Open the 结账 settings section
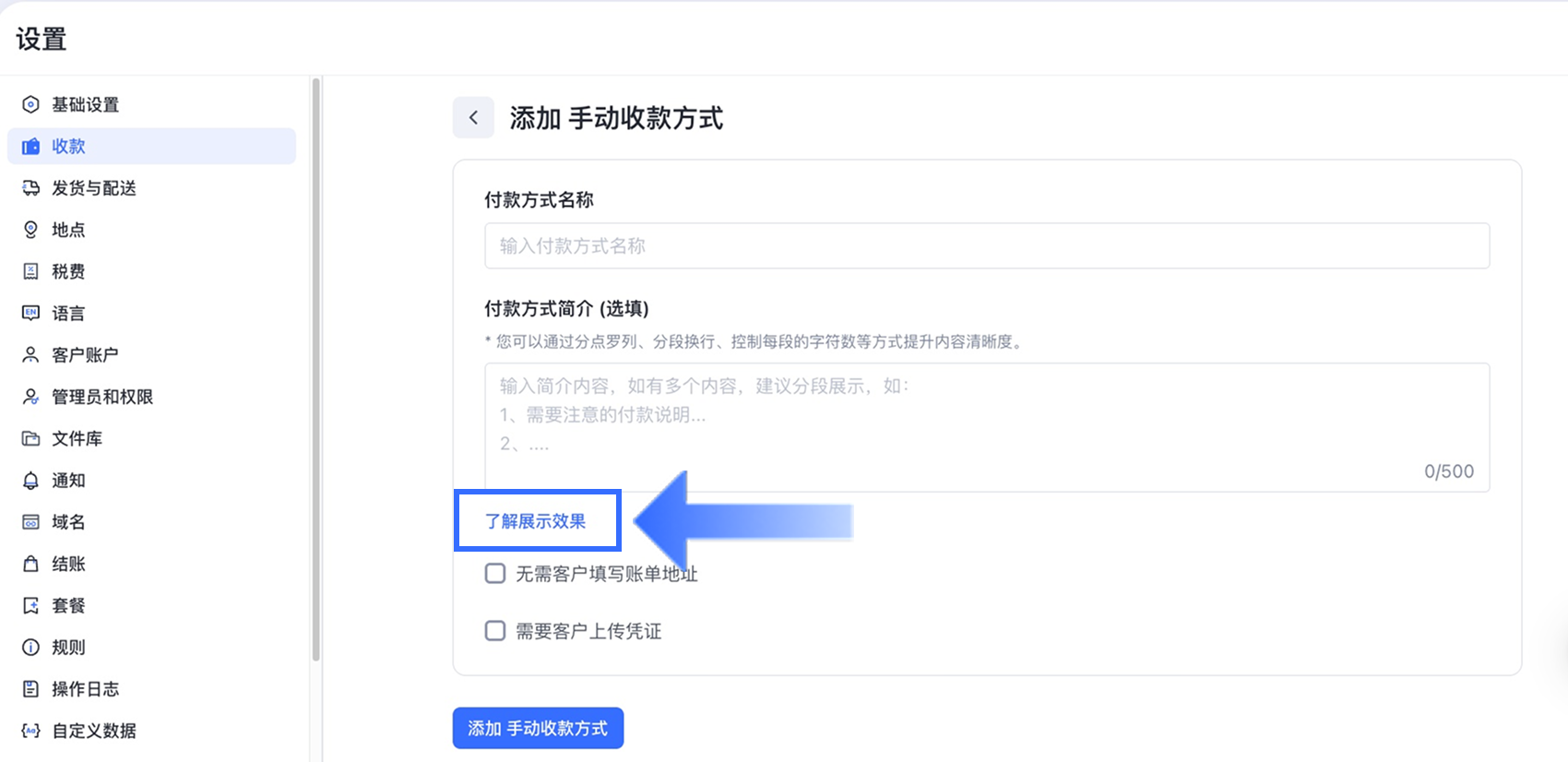This screenshot has width=1568, height=762. point(68,564)
